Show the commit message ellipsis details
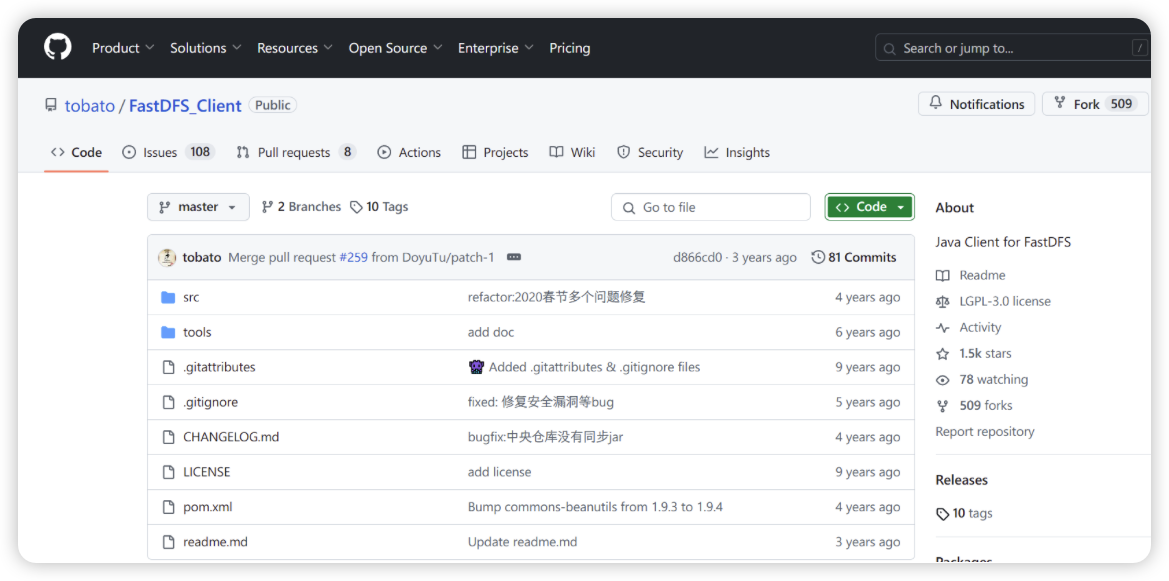Screen dimensions: 1169x581 pos(514,257)
